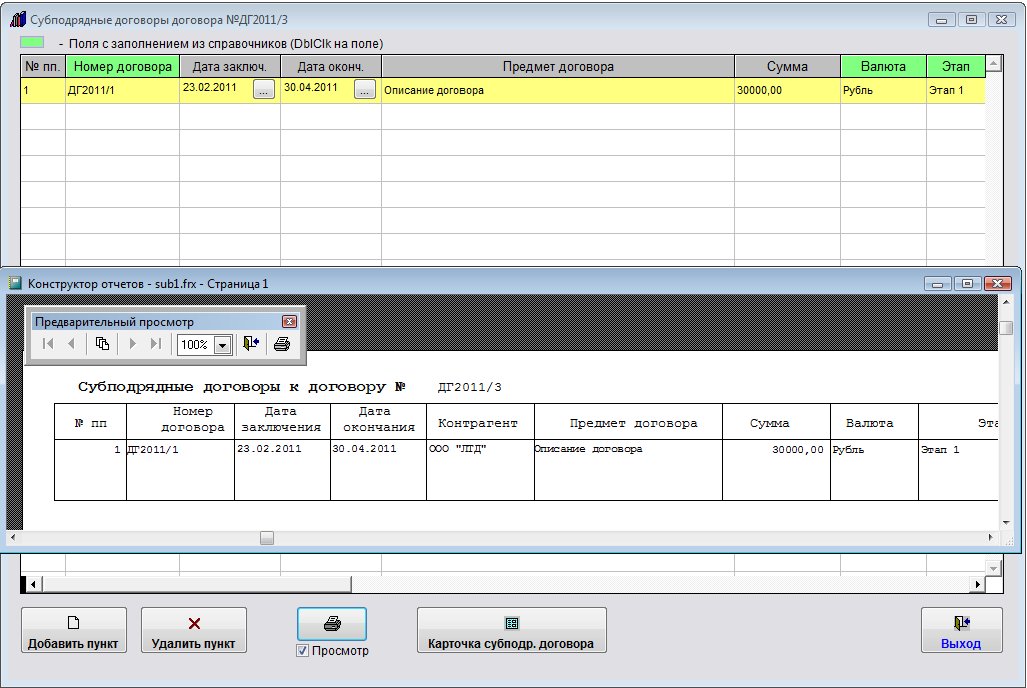Go to the previous page in preview
The image size is (1027, 688).
coord(71,344)
